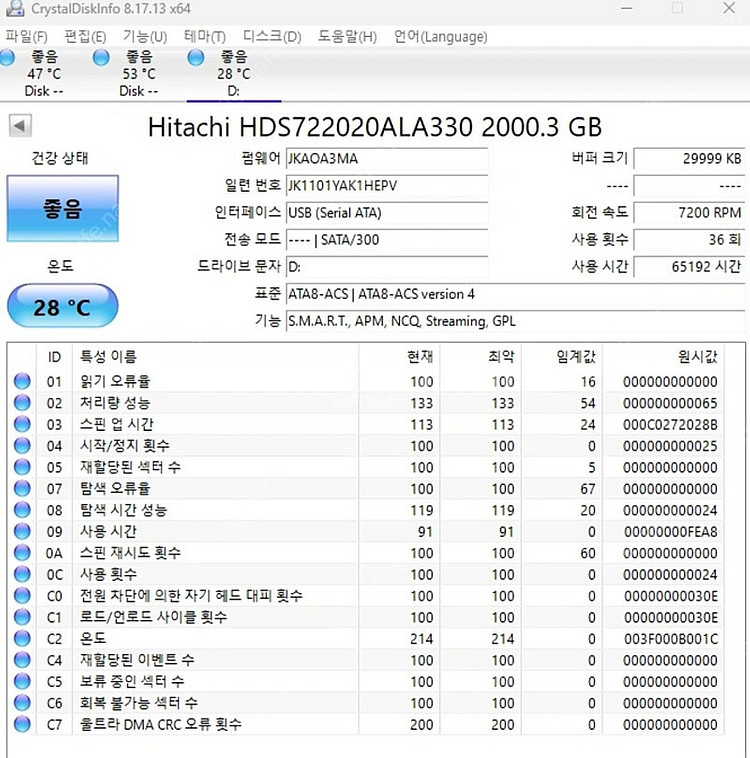This screenshot has width=750, height=758.
Task: Click status orb for 03 스핀 업 시간
Action: [22, 424]
